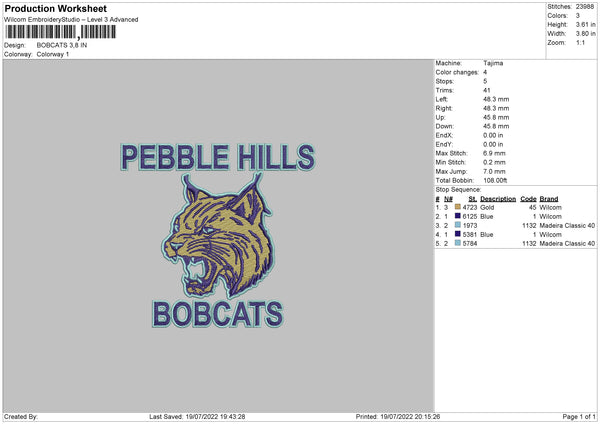Select the Colorway 1 value
The image size is (600, 424).
click(53, 54)
